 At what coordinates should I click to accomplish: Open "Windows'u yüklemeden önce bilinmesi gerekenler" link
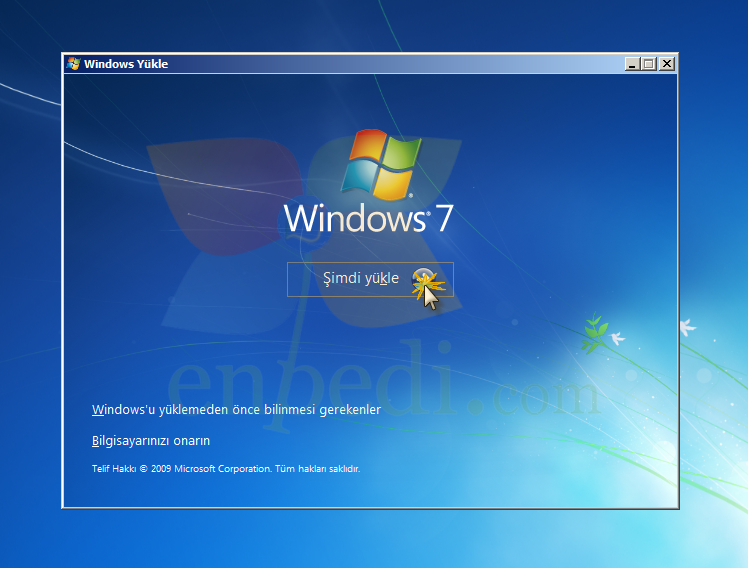click(236, 410)
